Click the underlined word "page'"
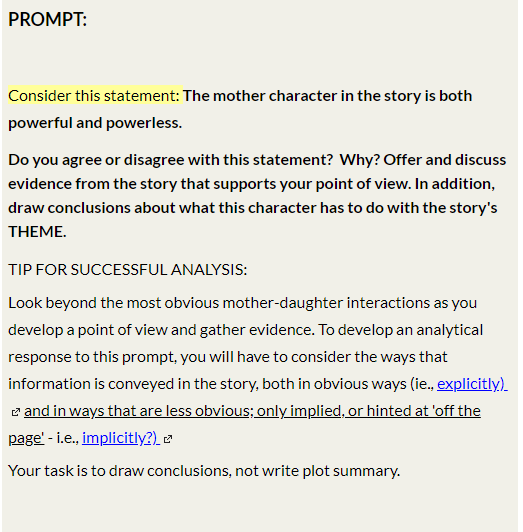523x532 pixels. [26, 438]
